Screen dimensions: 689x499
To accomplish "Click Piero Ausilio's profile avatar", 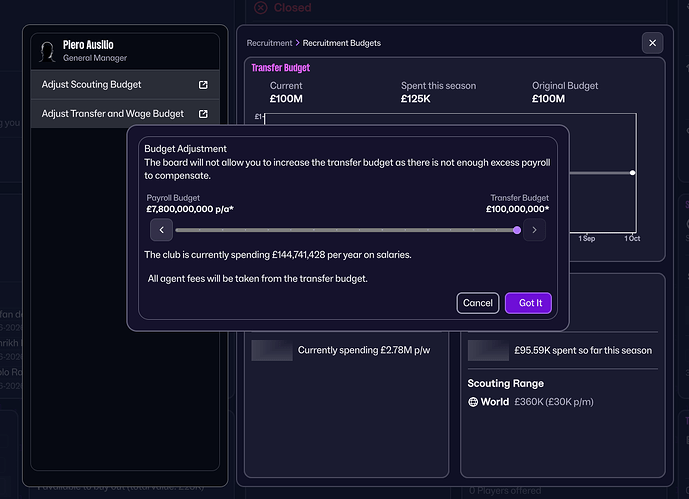I will tap(46, 52).
